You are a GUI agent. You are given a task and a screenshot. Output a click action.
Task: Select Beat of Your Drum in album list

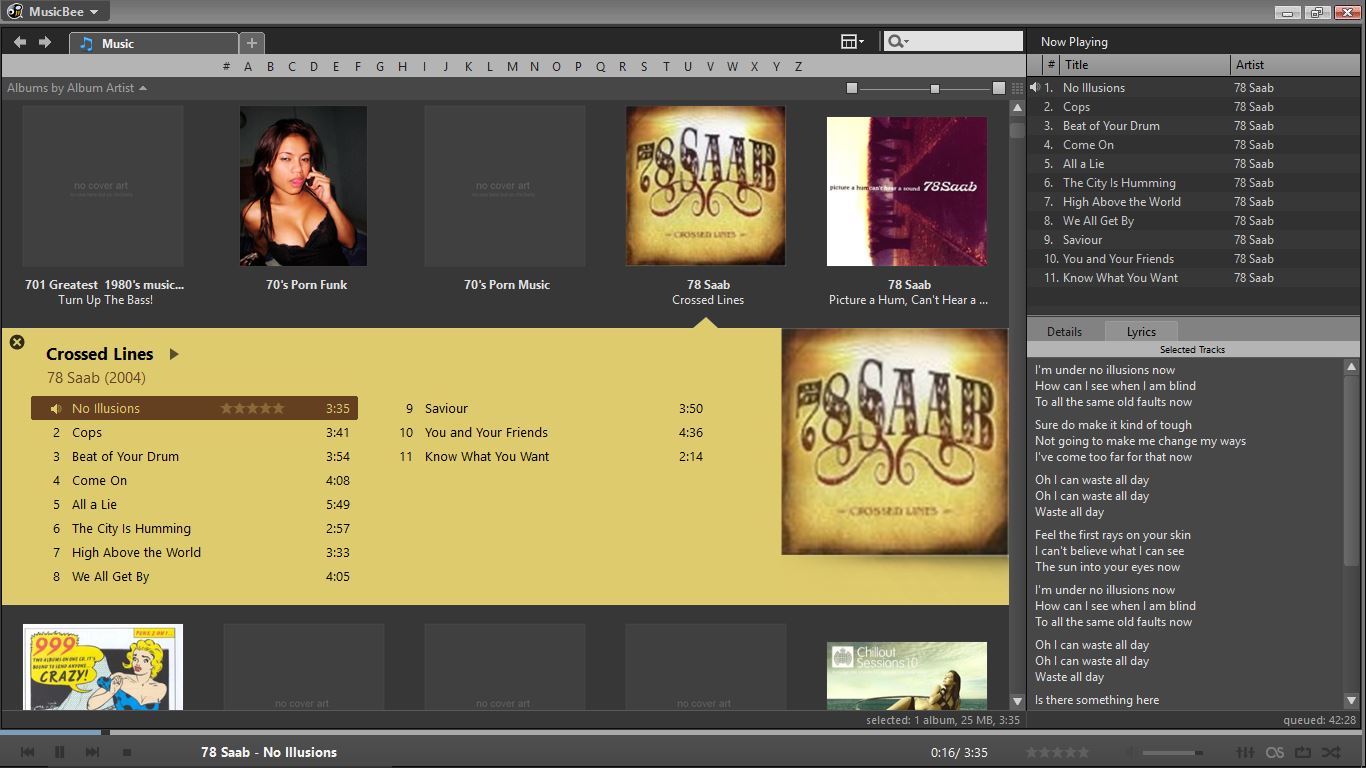pos(194,456)
